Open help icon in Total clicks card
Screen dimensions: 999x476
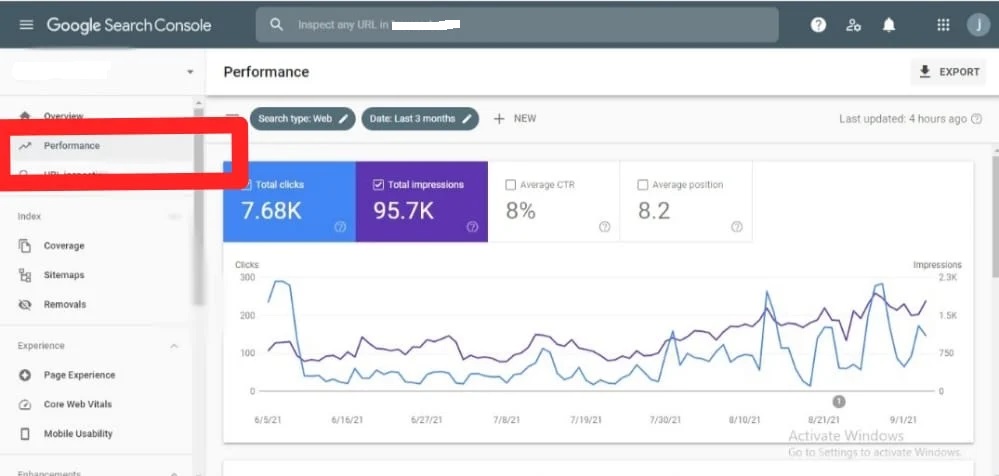point(340,227)
